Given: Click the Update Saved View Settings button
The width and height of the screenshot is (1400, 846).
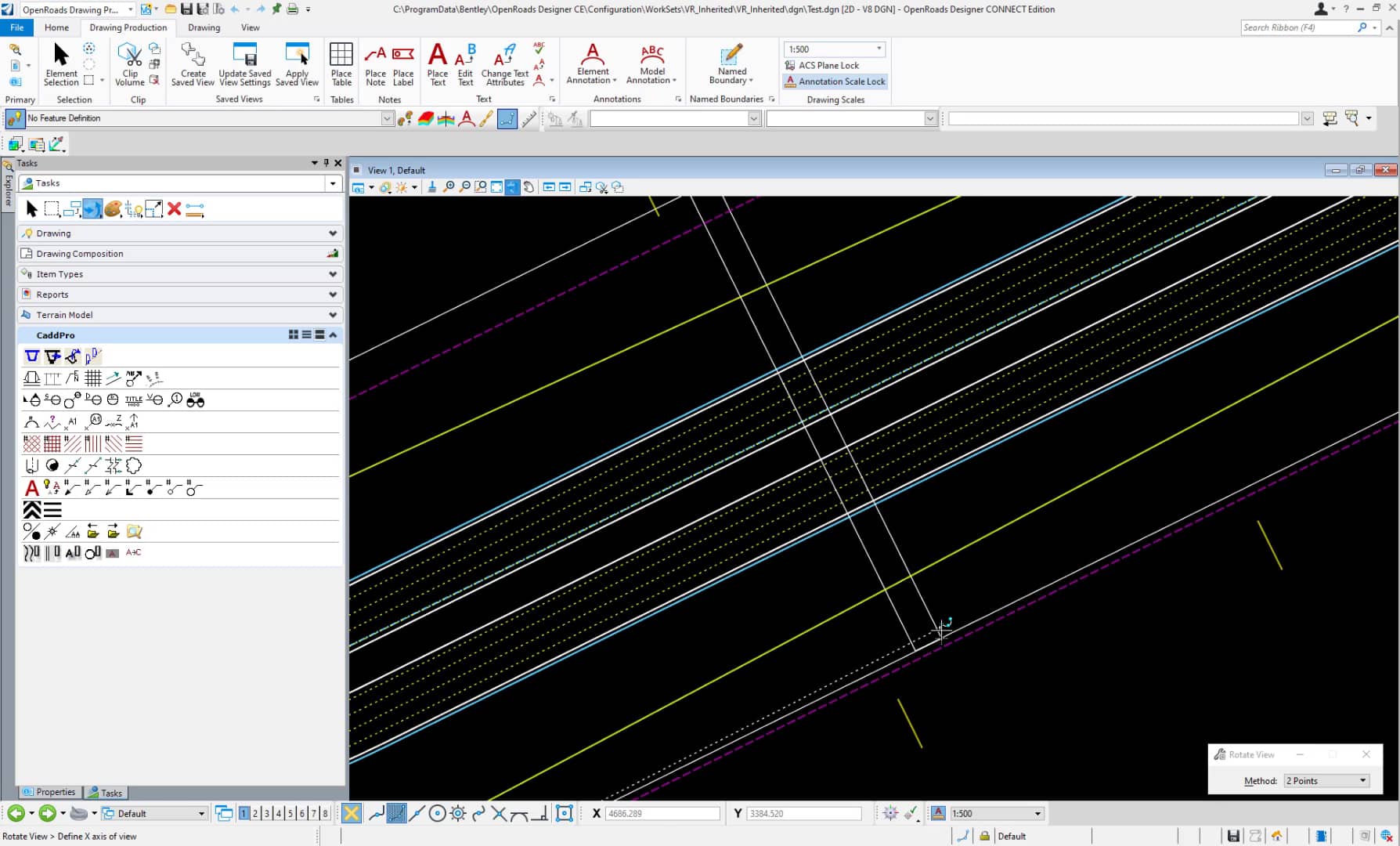Looking at the screenshot, I should (x=245, y=64).
